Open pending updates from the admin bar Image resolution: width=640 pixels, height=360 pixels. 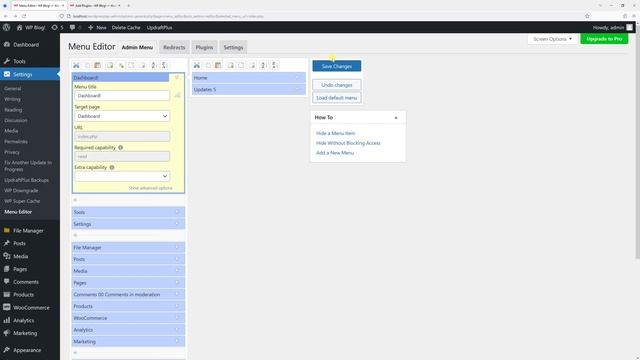(58, 27)
